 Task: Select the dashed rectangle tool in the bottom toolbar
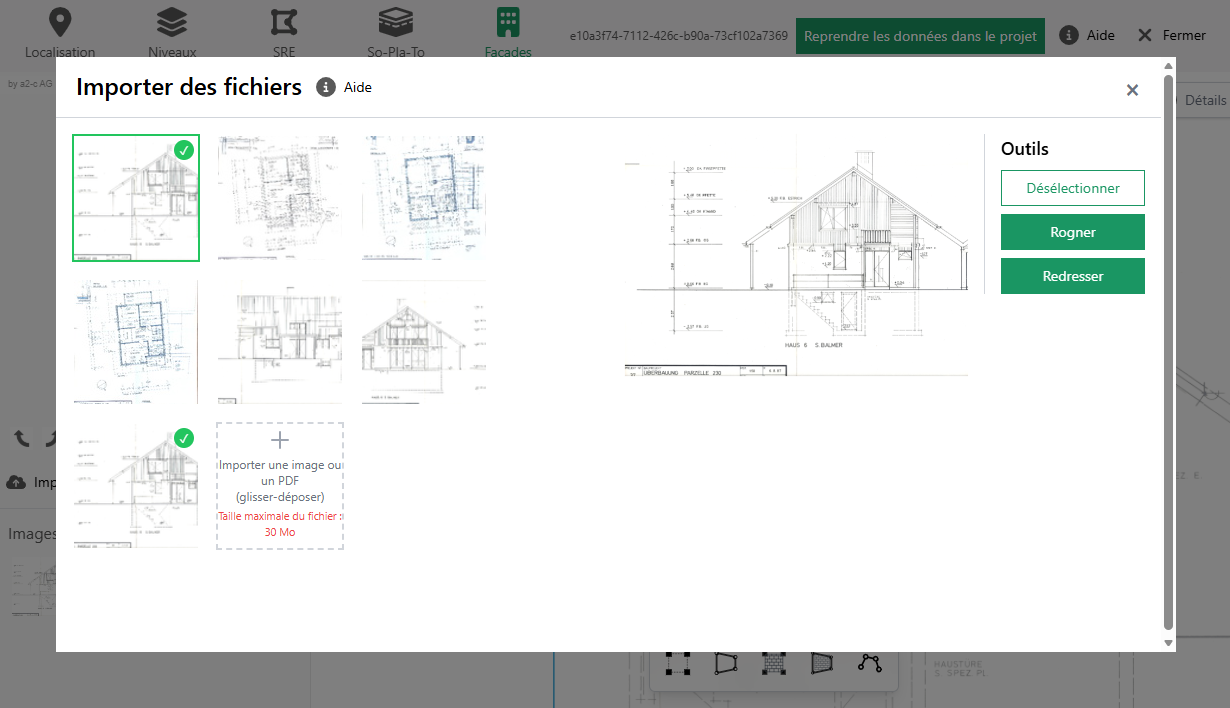[679, 663]
